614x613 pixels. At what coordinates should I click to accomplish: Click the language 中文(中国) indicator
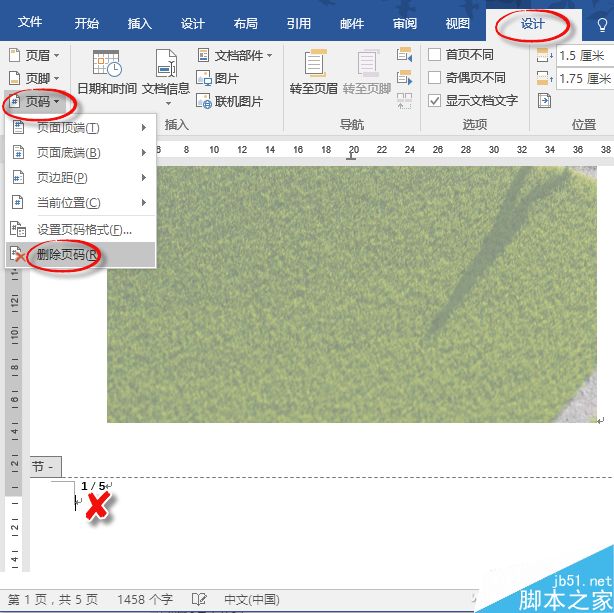pyautogui.click(x=251, y=599)
